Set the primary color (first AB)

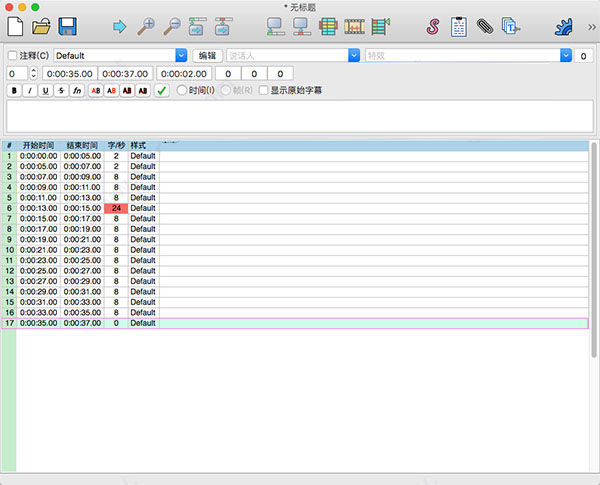pyautogui.click(x=96, y=91)
